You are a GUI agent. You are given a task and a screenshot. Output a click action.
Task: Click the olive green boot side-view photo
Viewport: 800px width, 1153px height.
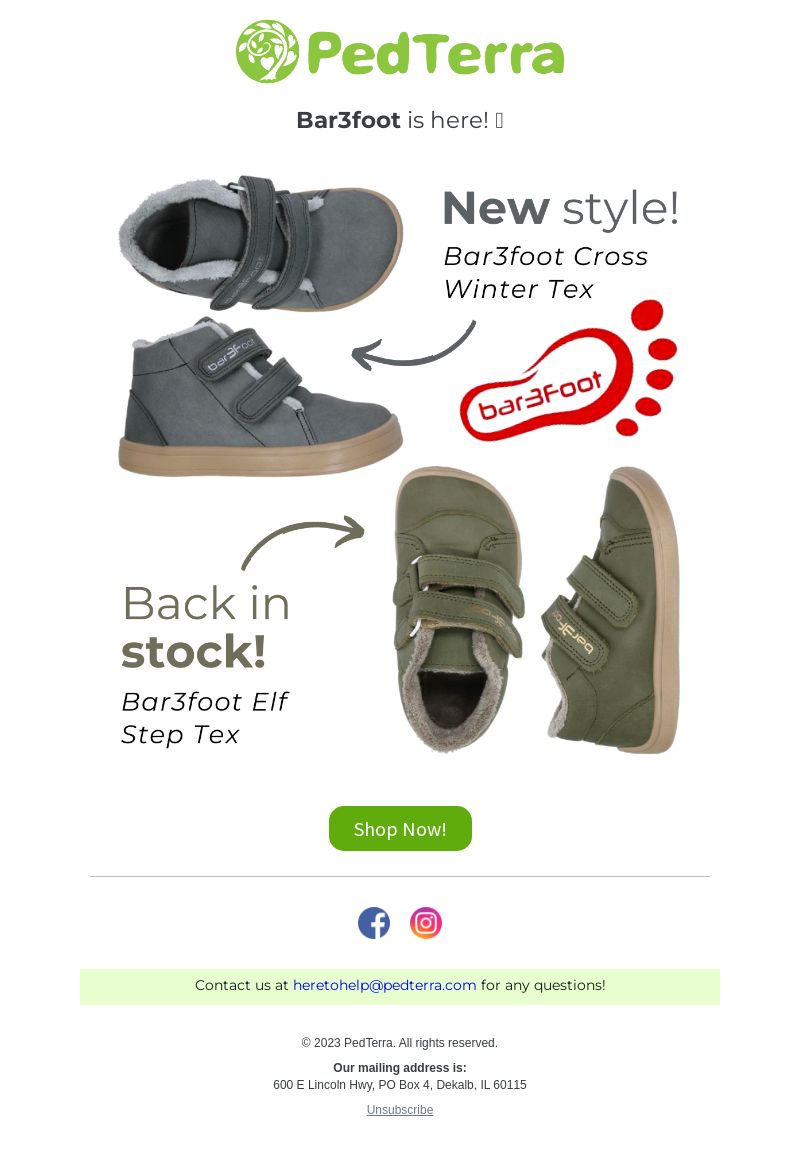click(611, 610)
